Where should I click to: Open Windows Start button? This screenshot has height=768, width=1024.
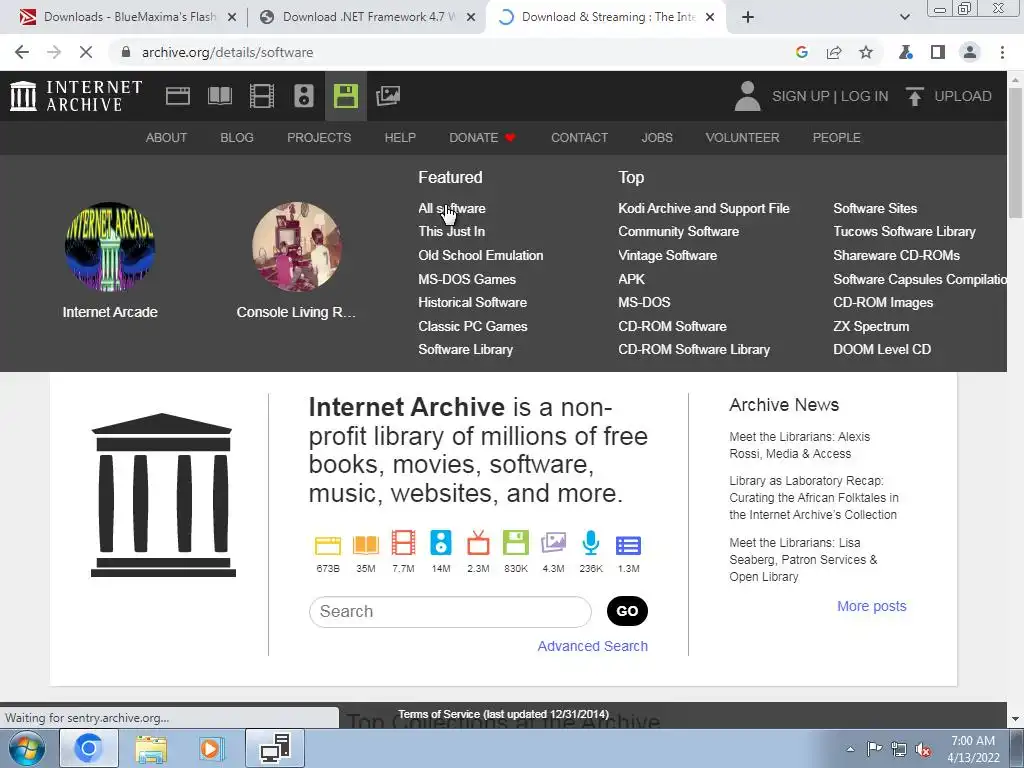tap(27, 749)
